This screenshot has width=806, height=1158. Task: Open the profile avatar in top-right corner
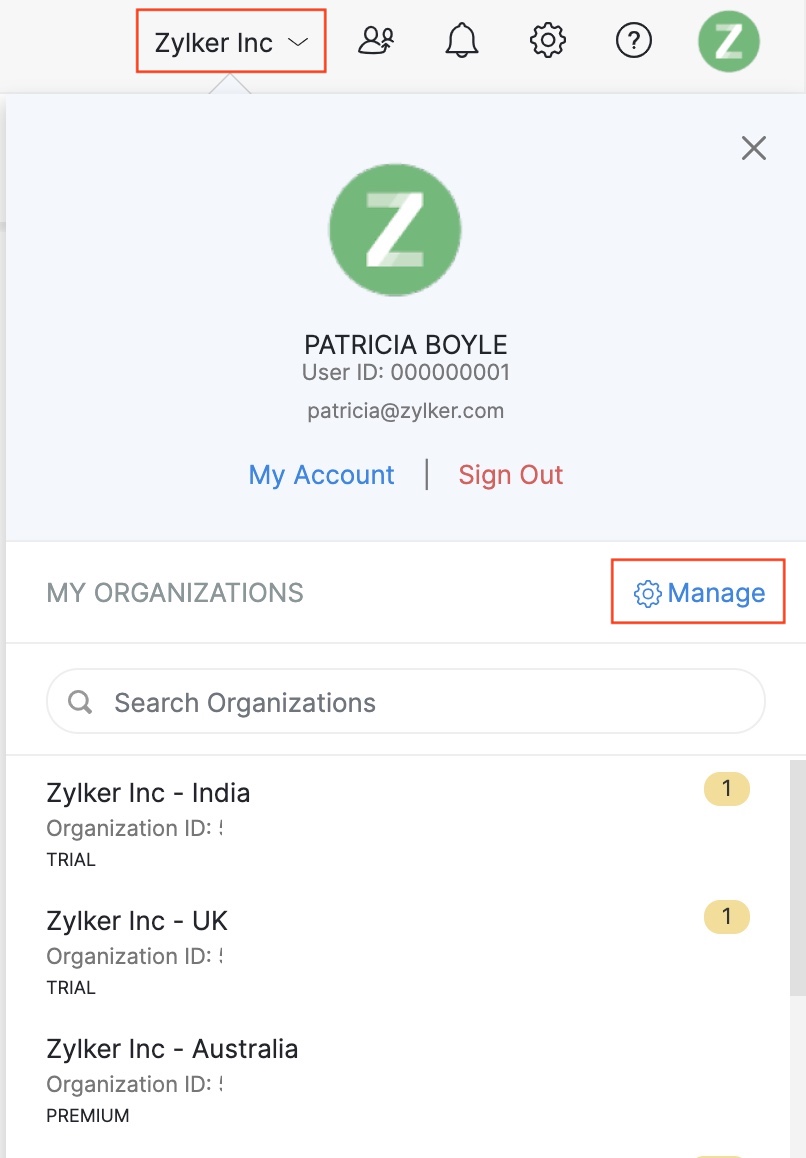[729, 40]
